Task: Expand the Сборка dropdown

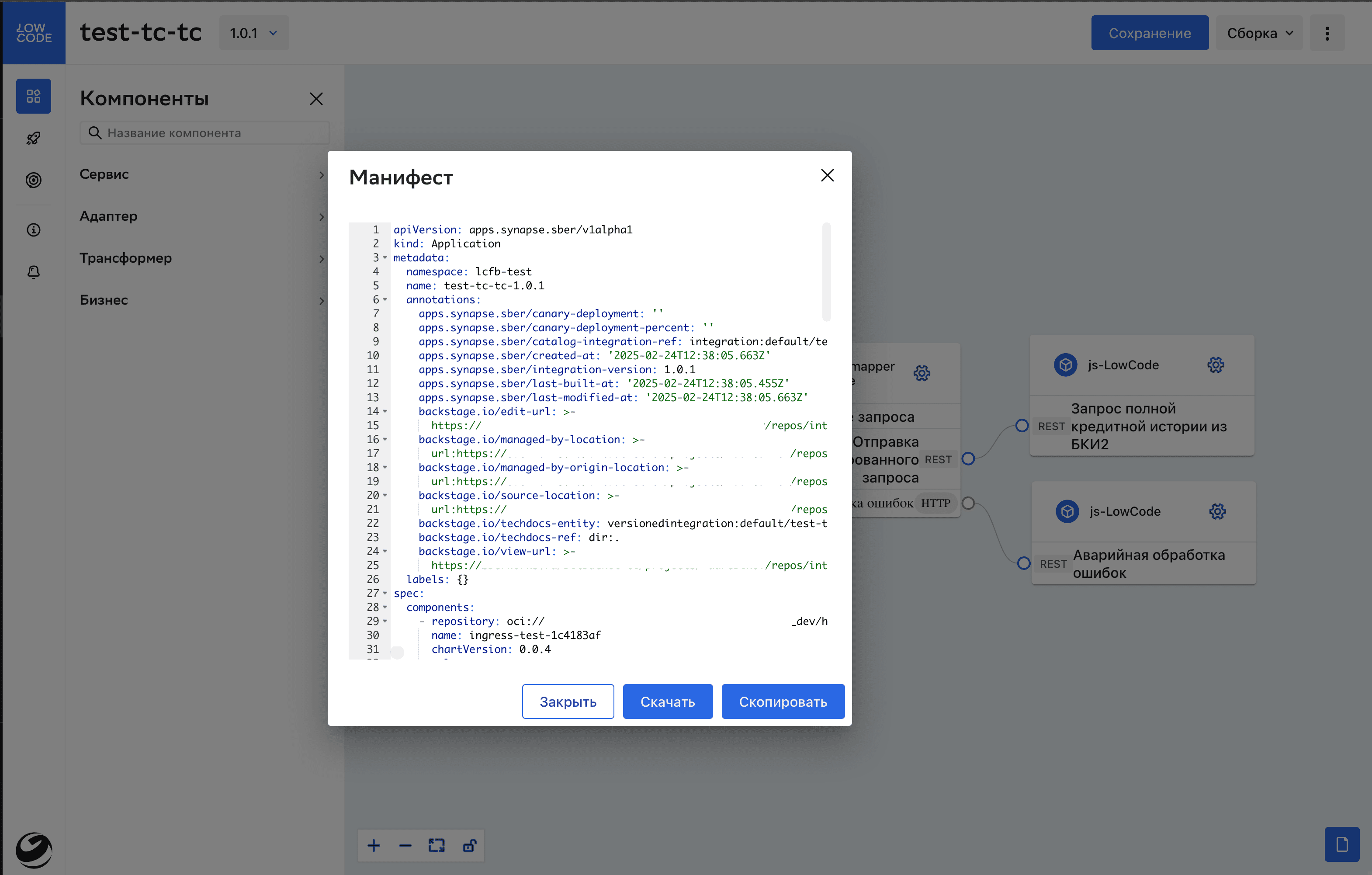Action: pyautogui.click(x=1259, y=33)
